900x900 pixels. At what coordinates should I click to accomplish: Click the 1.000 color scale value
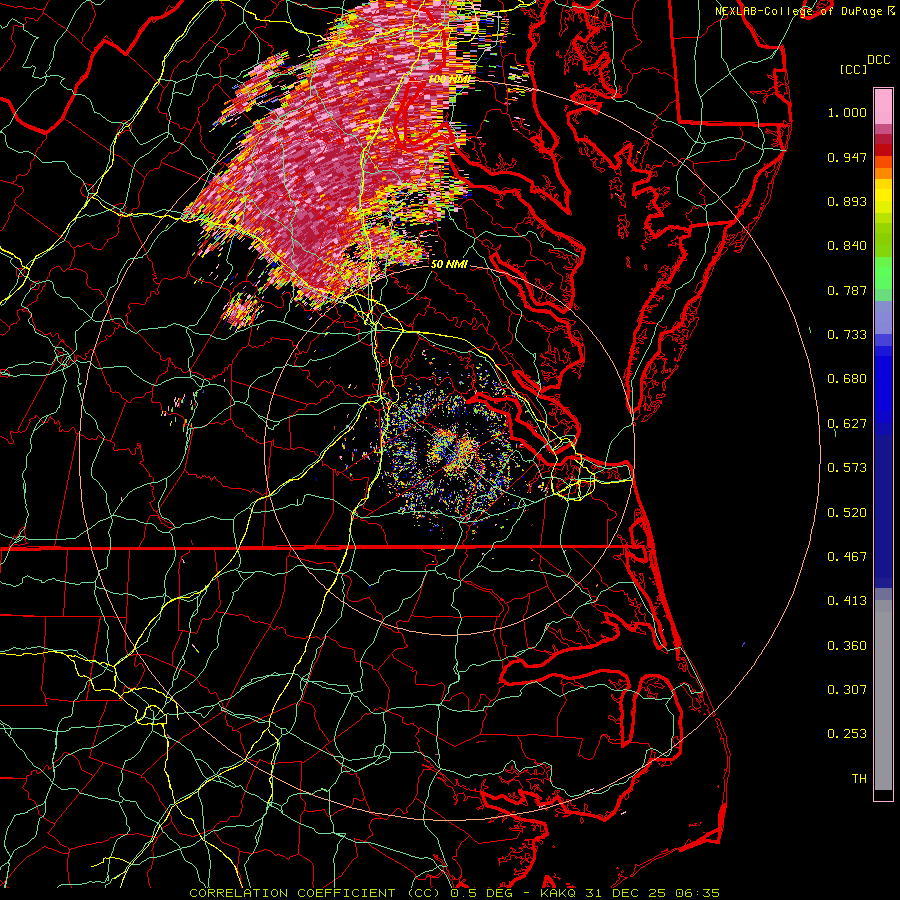click(847, 112)
